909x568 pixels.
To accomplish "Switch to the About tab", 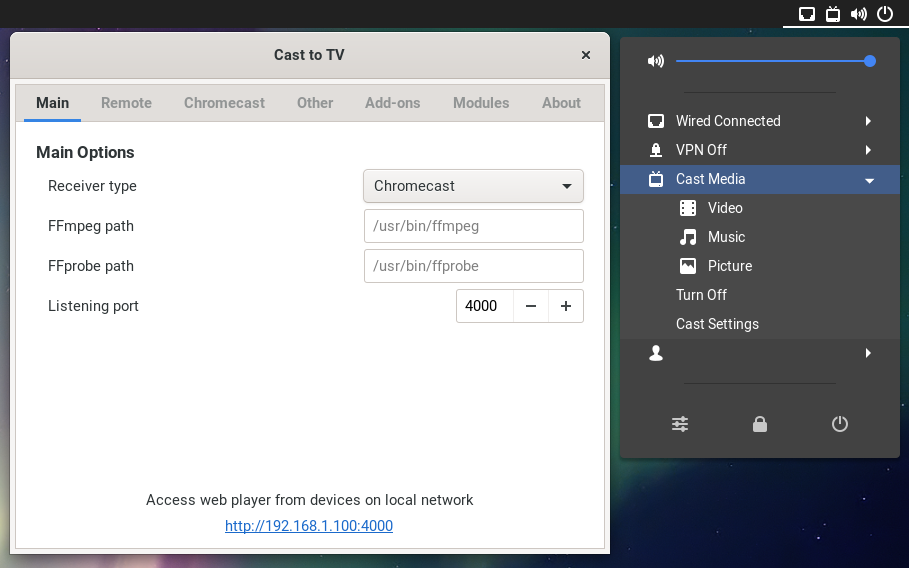I will point(561,103).
